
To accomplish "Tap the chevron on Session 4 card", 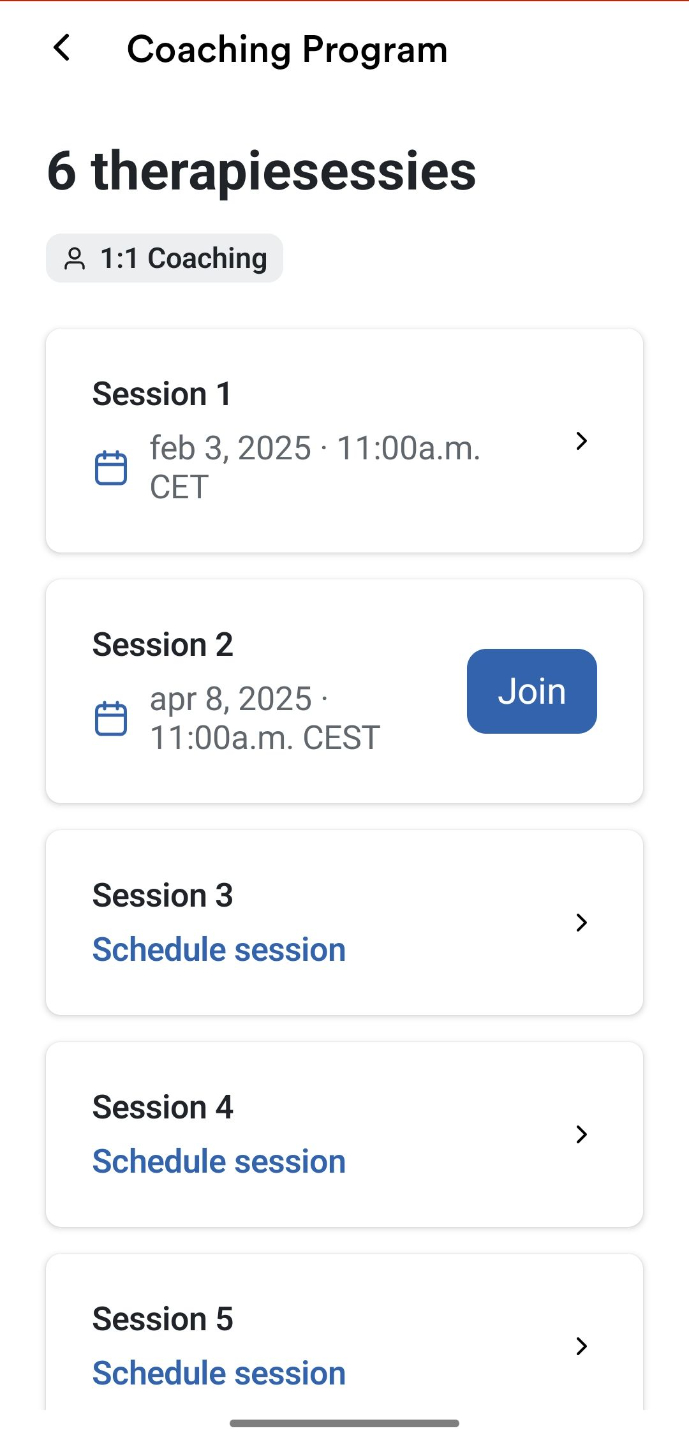I will click(582, 1134).
